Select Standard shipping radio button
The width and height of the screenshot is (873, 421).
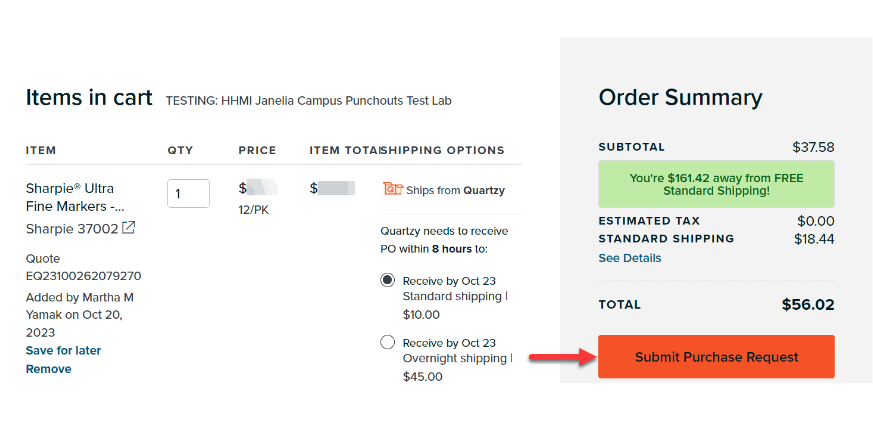tap(388, 280)
